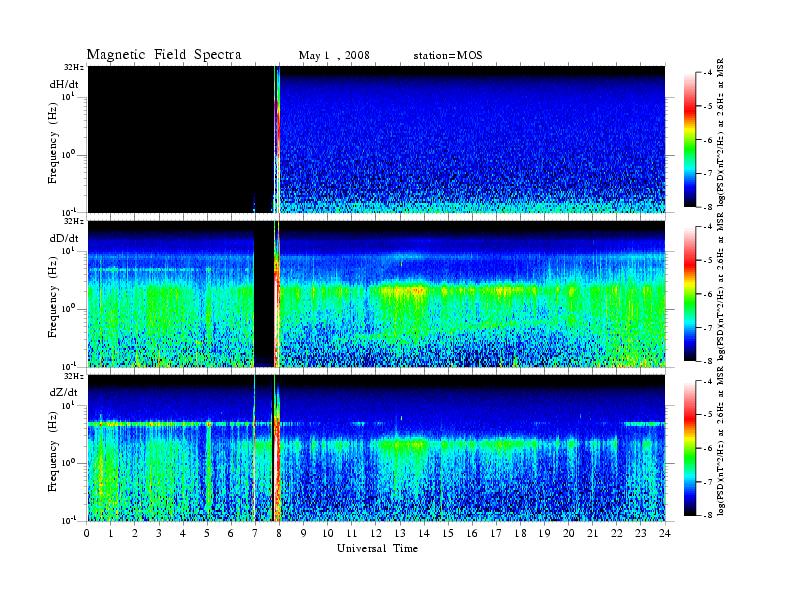Click the dH/dt spectrogram colorbar
This screenshot has width=792, height=612.
(x=690, y=140)
